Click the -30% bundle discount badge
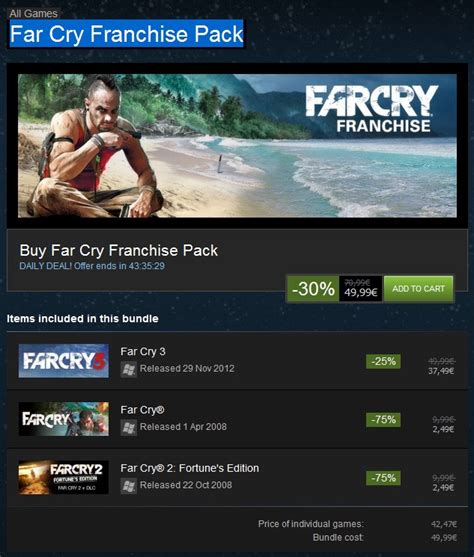Screen dimensions: 474x557 point(313,288)
